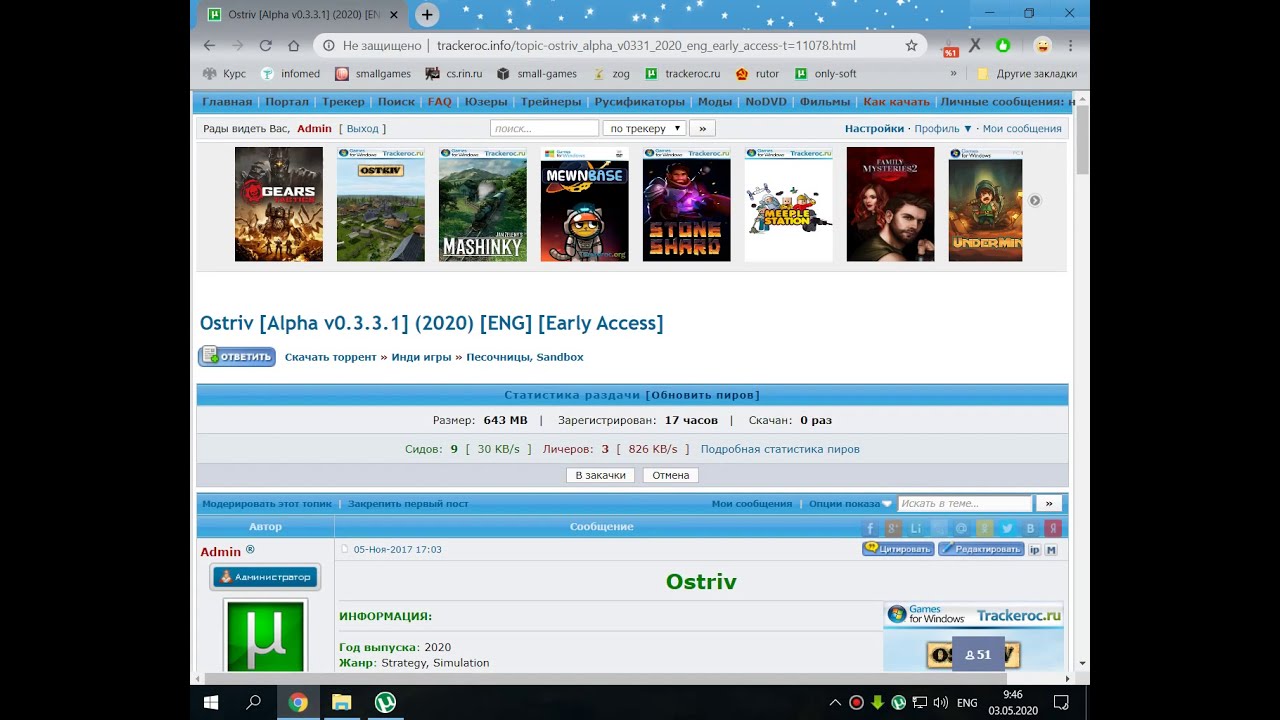Open the Stoneshard game cover

(686, 204)
